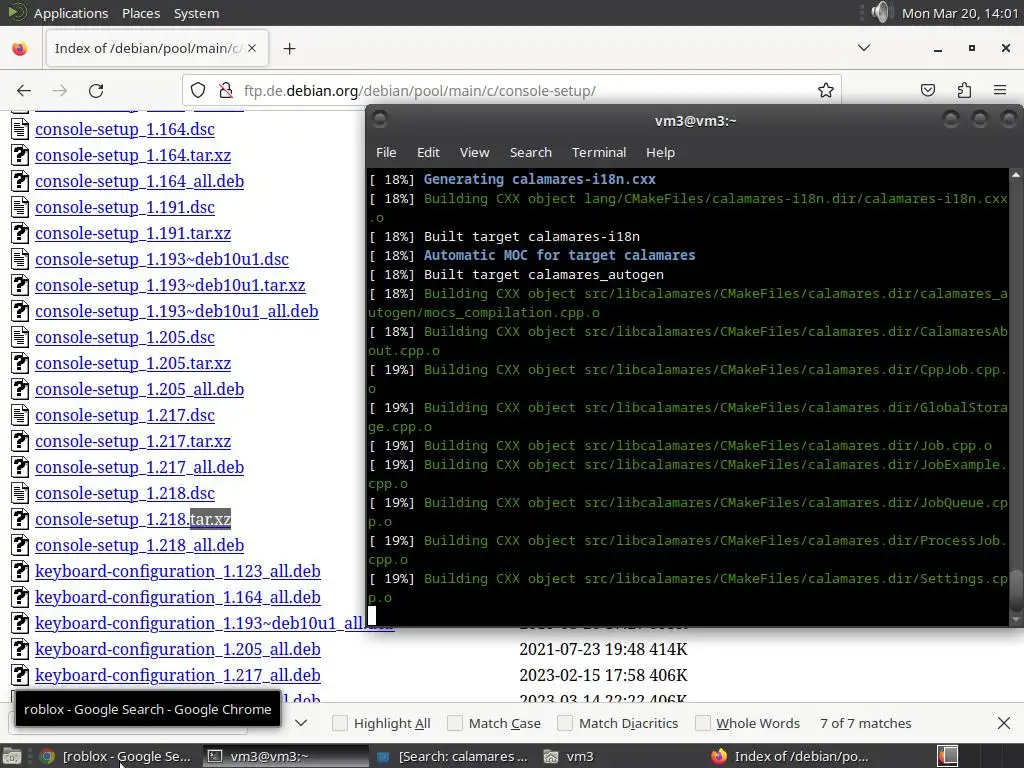This screenshot has height=768, width=1024.
Task: Reload the Debian index page
Action: 96,91
